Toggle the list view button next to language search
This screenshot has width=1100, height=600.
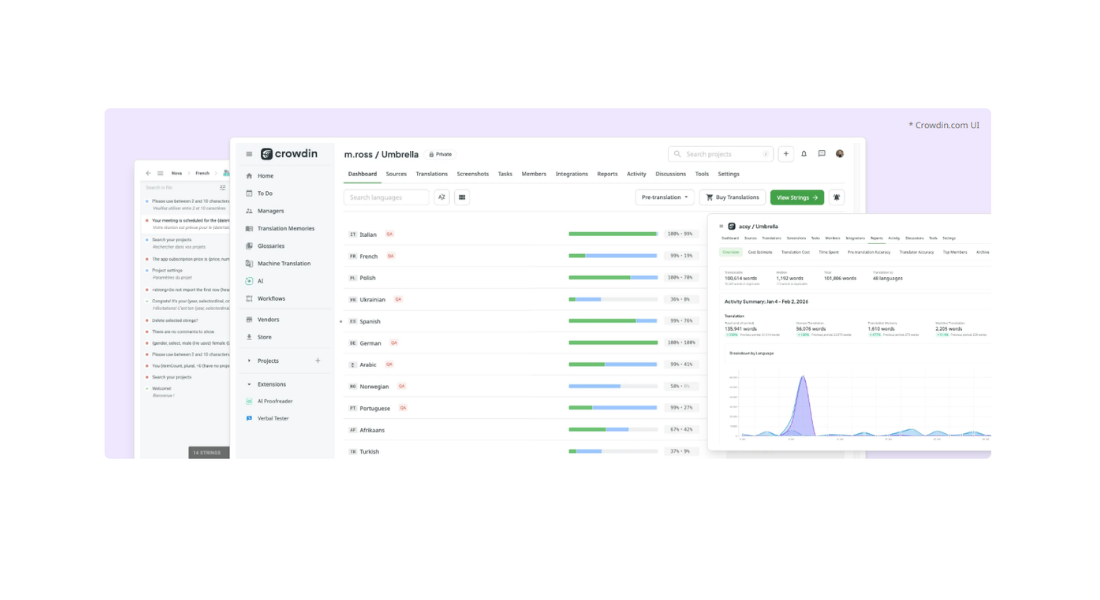462,198
